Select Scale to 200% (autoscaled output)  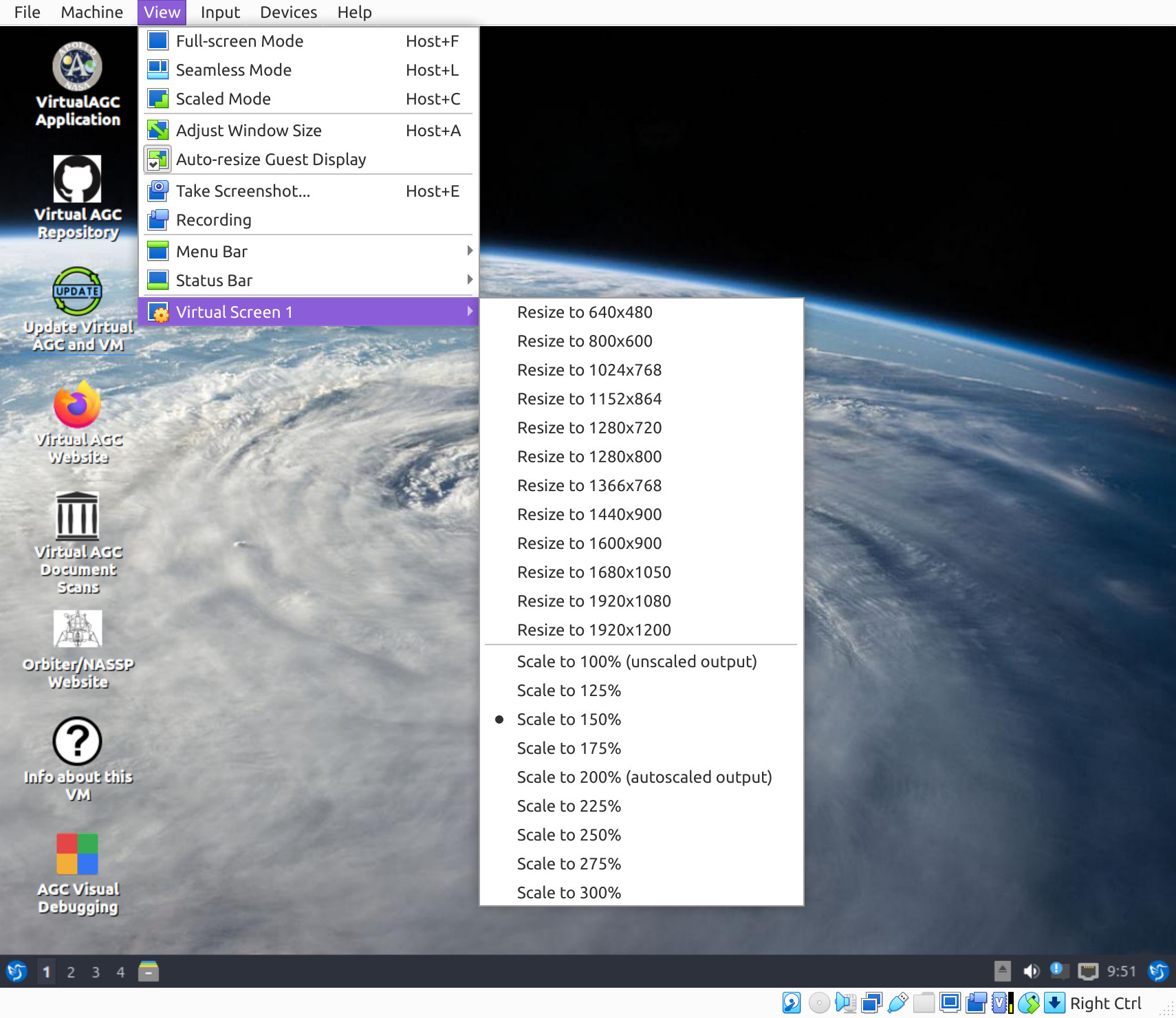(x=641, y=777)
